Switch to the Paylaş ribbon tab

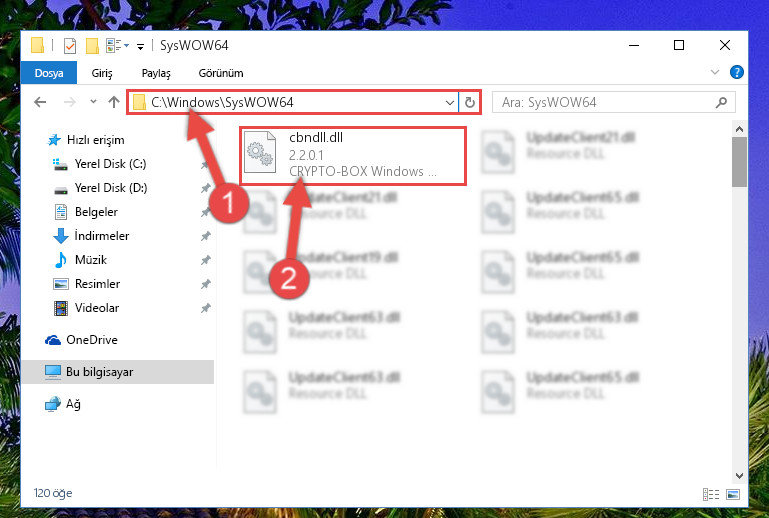156,73
